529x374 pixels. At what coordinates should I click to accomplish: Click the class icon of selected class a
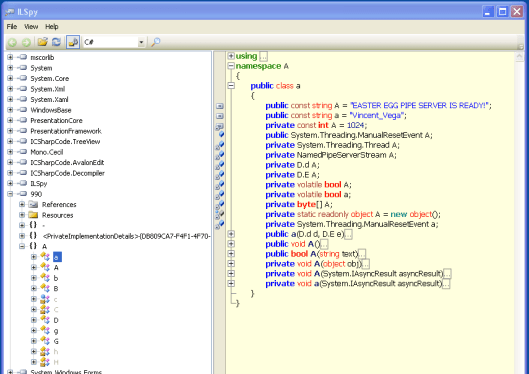pyautogui.click(x=45, y=257)
